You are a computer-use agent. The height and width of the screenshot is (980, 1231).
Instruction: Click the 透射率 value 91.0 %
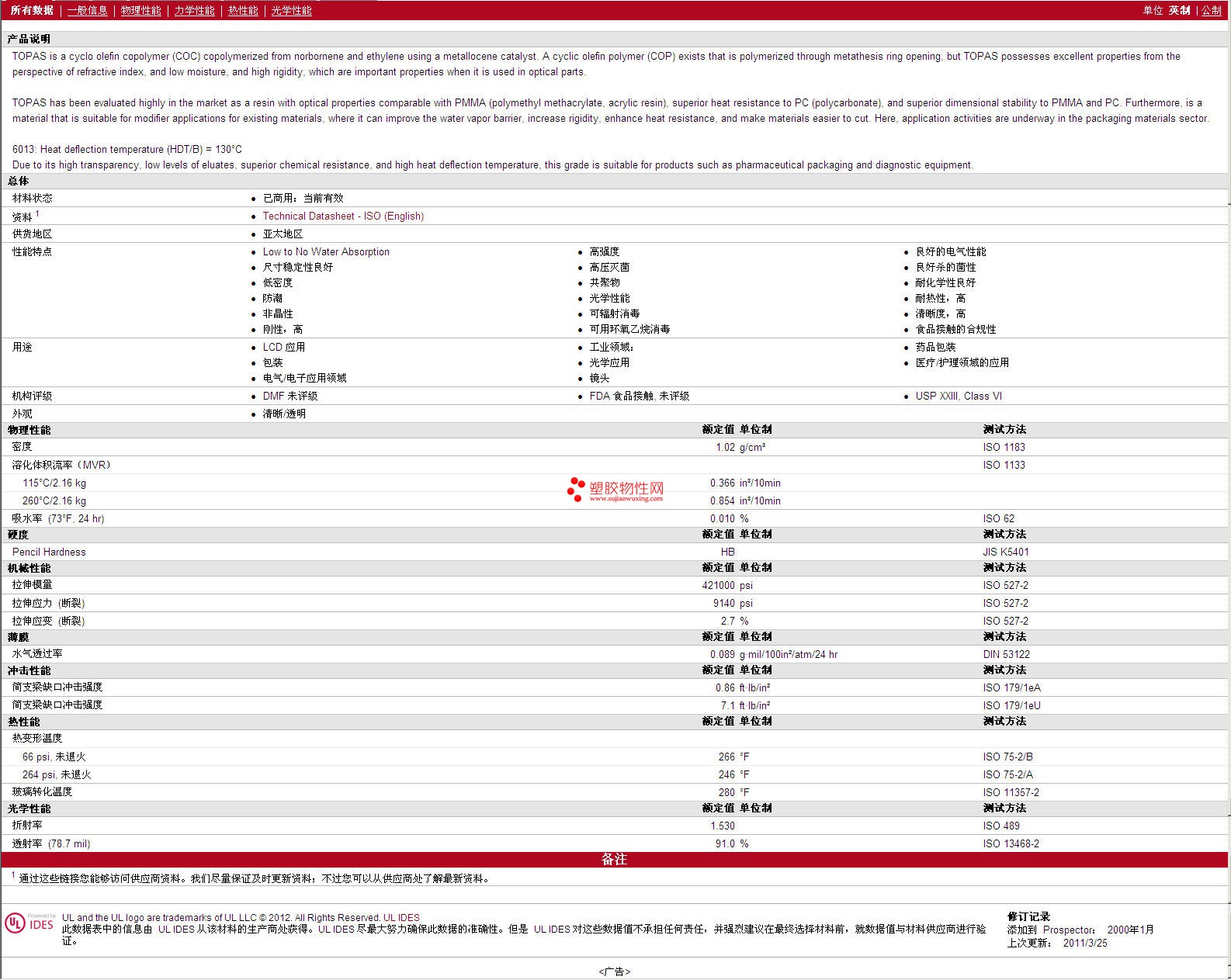(732, 843)
